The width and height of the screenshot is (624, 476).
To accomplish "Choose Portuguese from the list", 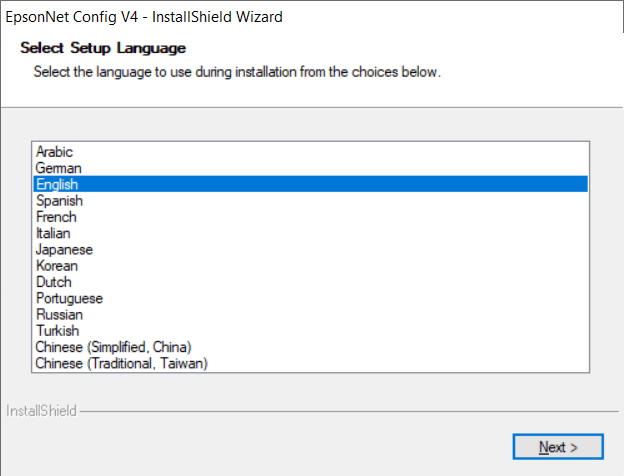I will tap(69, 298).
